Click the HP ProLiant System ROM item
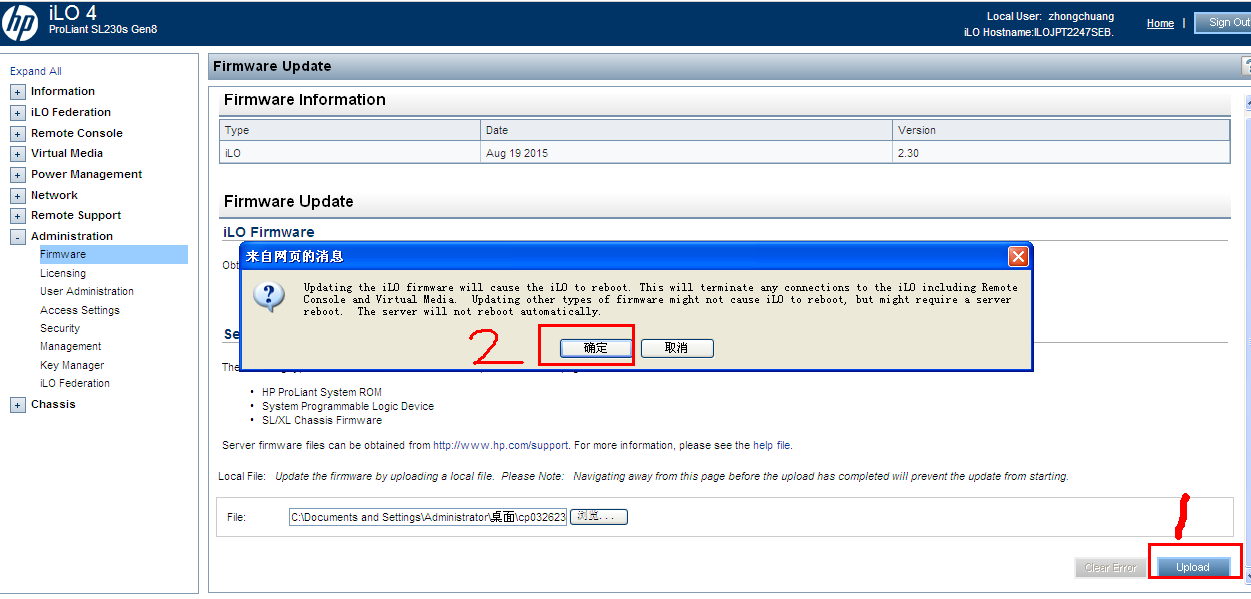 pyautogui.click(x=322, y=392)
